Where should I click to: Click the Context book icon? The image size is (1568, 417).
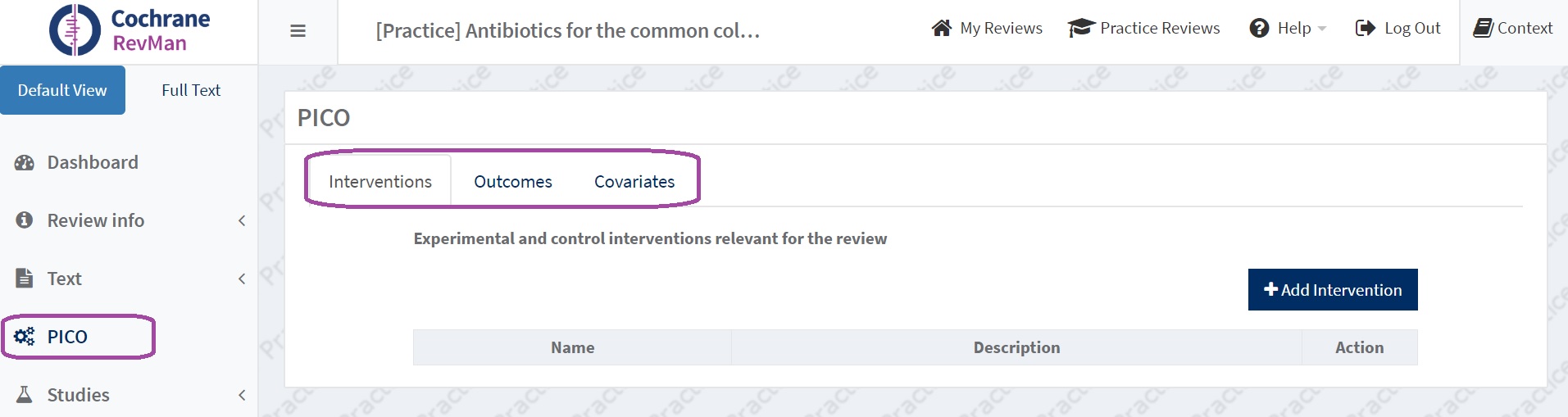[x=1483, y=29]
